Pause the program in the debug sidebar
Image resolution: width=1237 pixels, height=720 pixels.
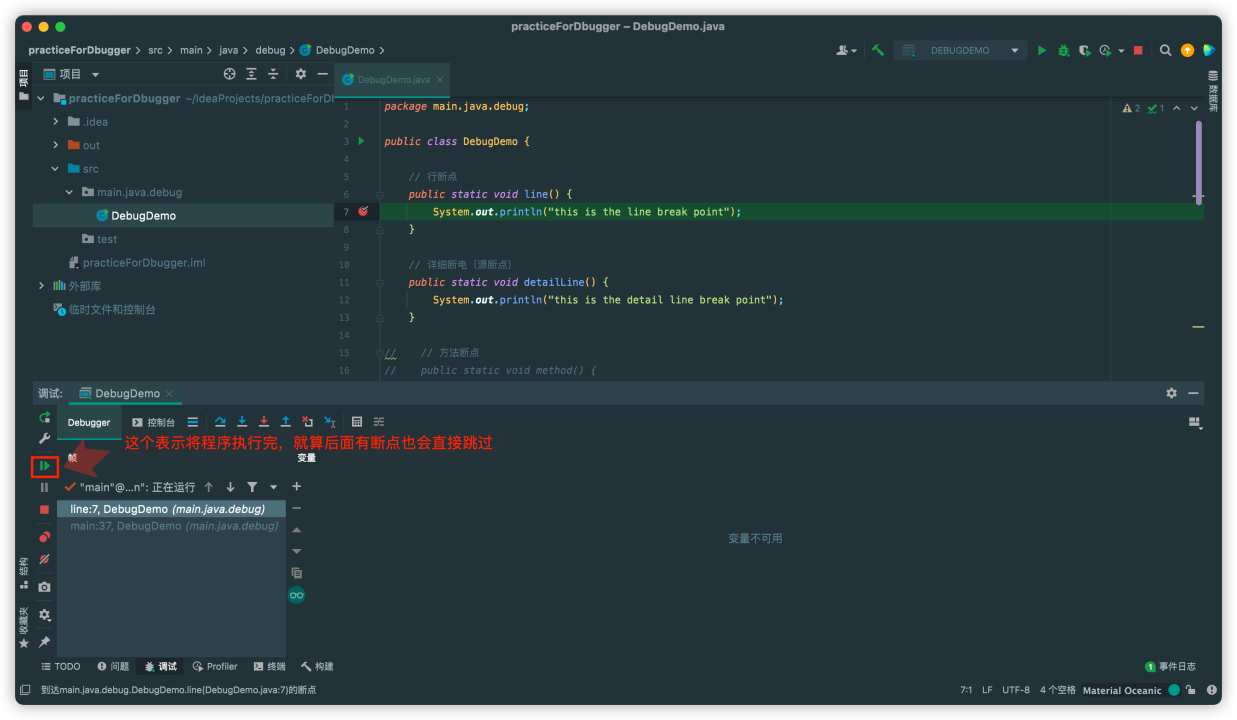44,487
